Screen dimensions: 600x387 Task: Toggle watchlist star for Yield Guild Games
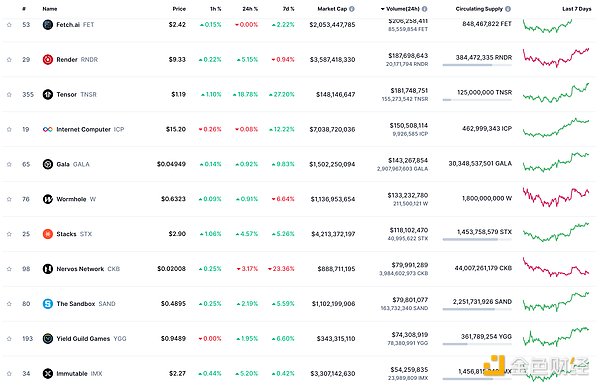(9, 339)
